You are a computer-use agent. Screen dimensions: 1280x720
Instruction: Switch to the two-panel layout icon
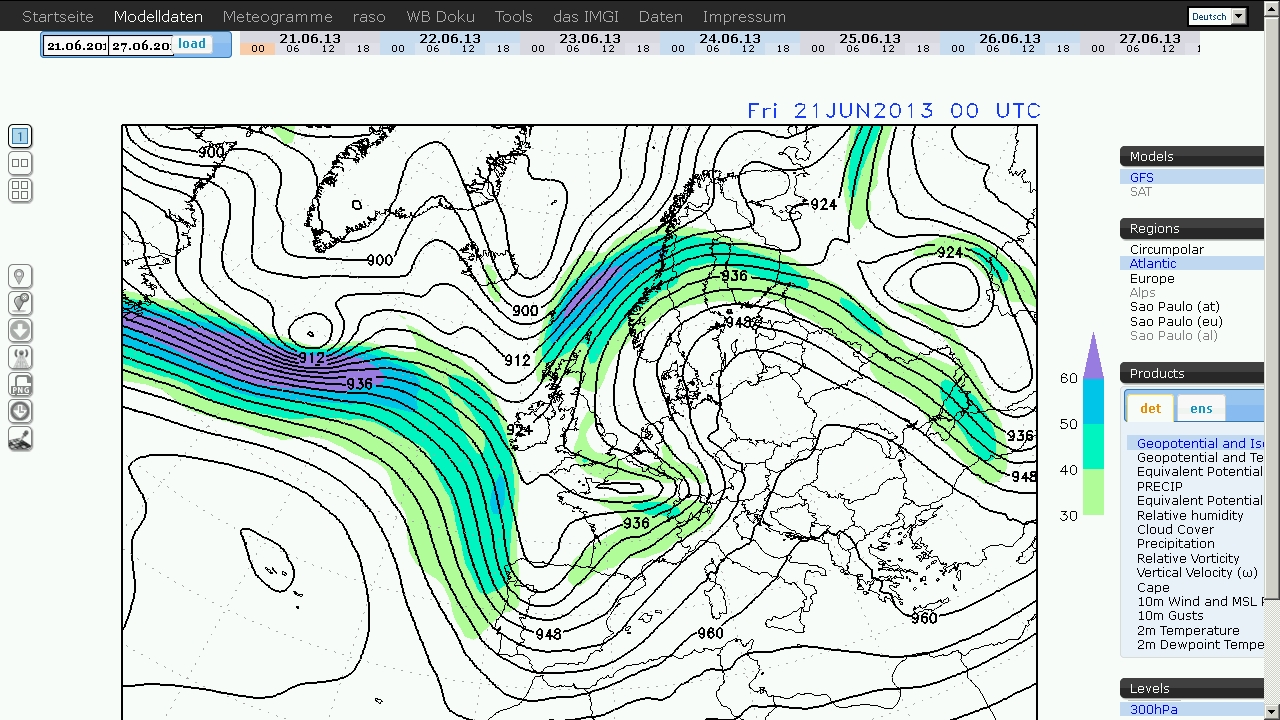coord(20,164)
